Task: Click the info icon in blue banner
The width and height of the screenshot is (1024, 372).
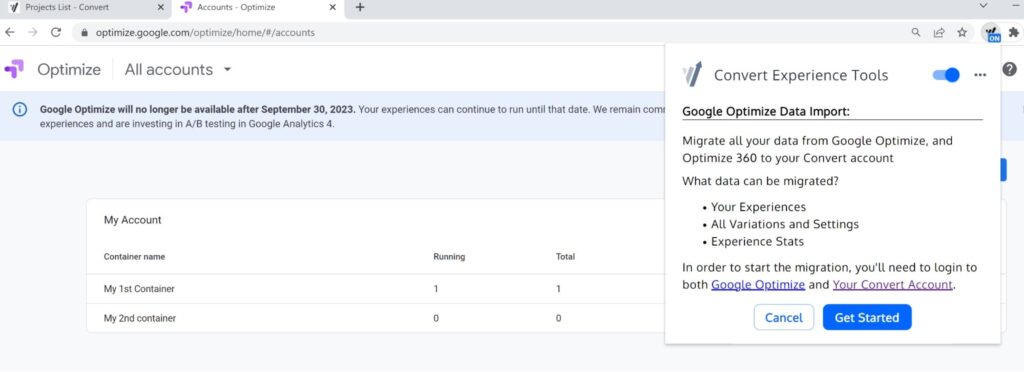Action: point(20,110)
